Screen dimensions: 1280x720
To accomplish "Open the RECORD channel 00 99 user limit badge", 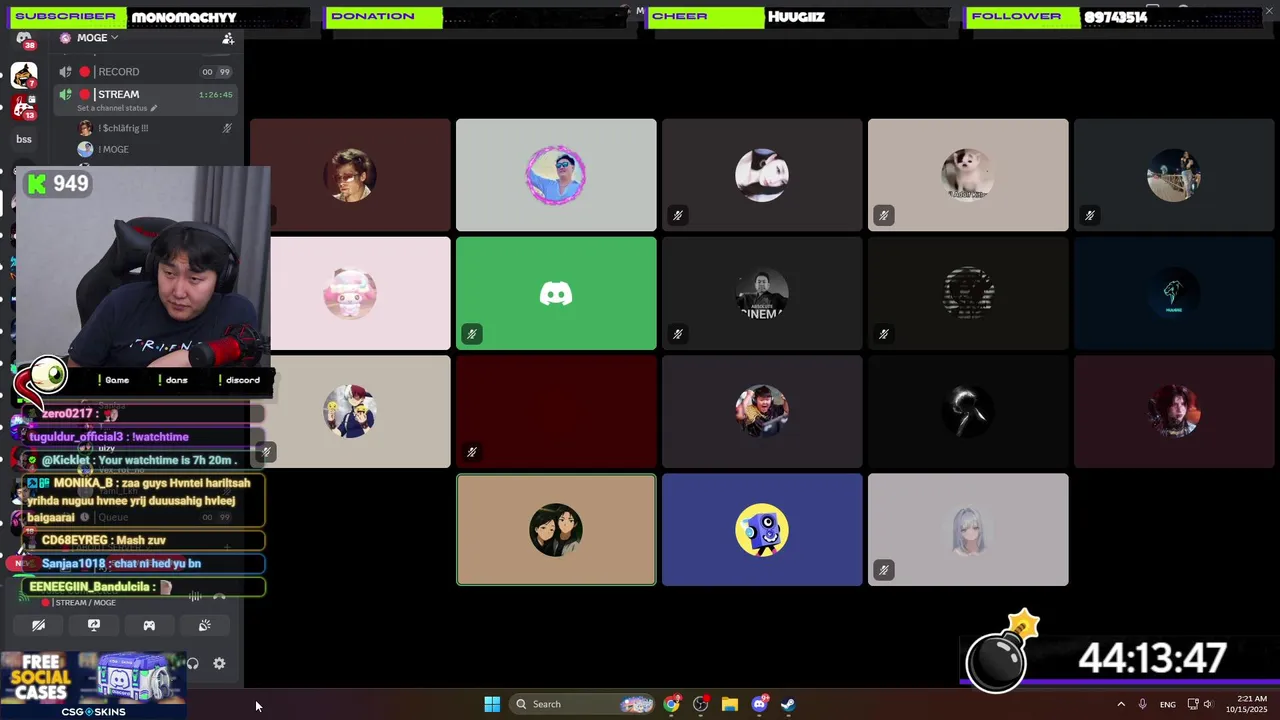I will (216, 72).
